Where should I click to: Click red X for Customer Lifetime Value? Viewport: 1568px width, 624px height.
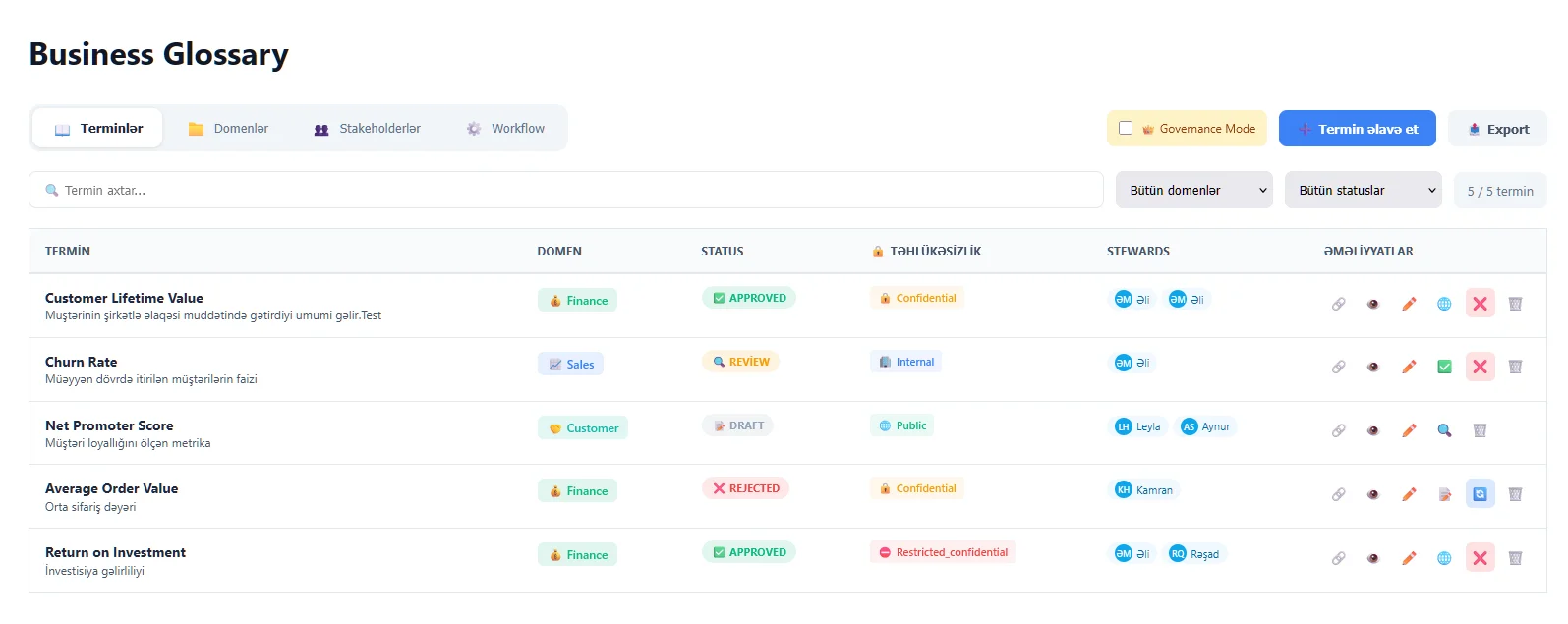tap(1480, 304)
